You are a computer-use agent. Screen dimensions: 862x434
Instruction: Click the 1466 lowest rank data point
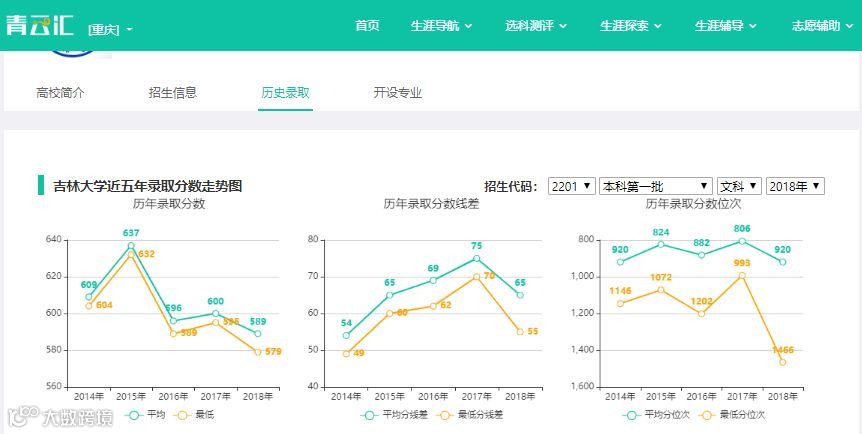coord(783,362)
